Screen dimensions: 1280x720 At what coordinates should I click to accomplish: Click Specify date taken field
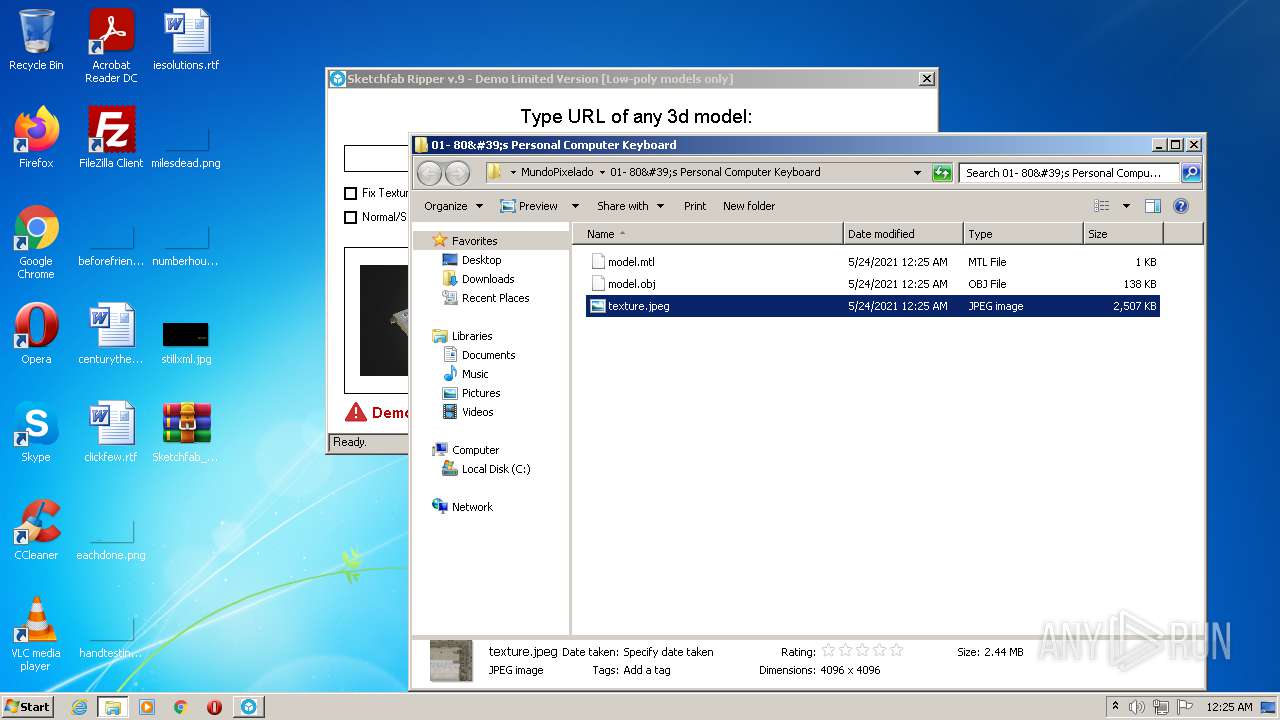pos(668,652)
